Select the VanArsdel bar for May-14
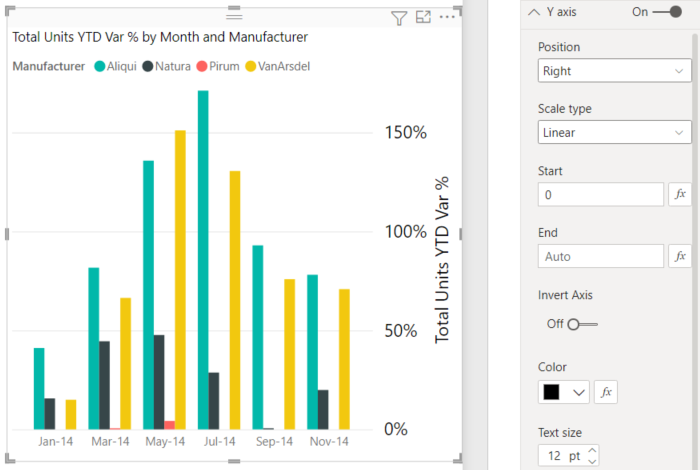 coord(180,280)
